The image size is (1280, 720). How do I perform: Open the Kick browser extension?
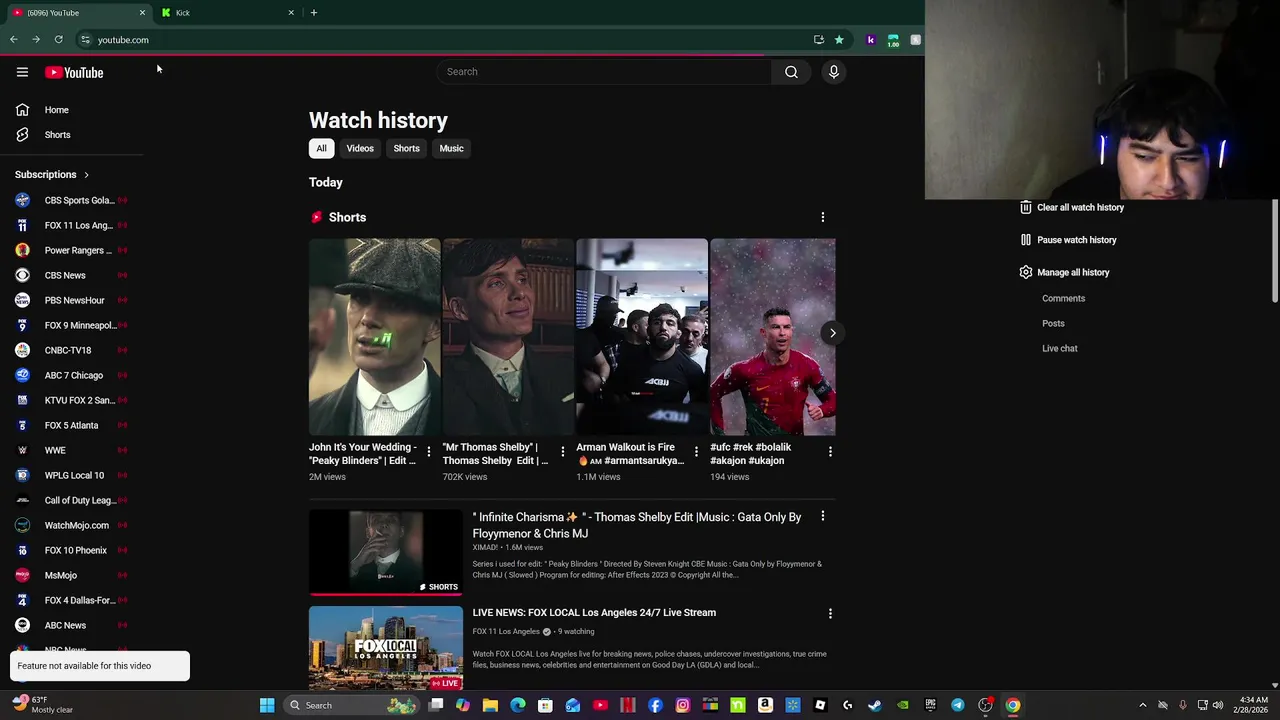pos(870,40)
